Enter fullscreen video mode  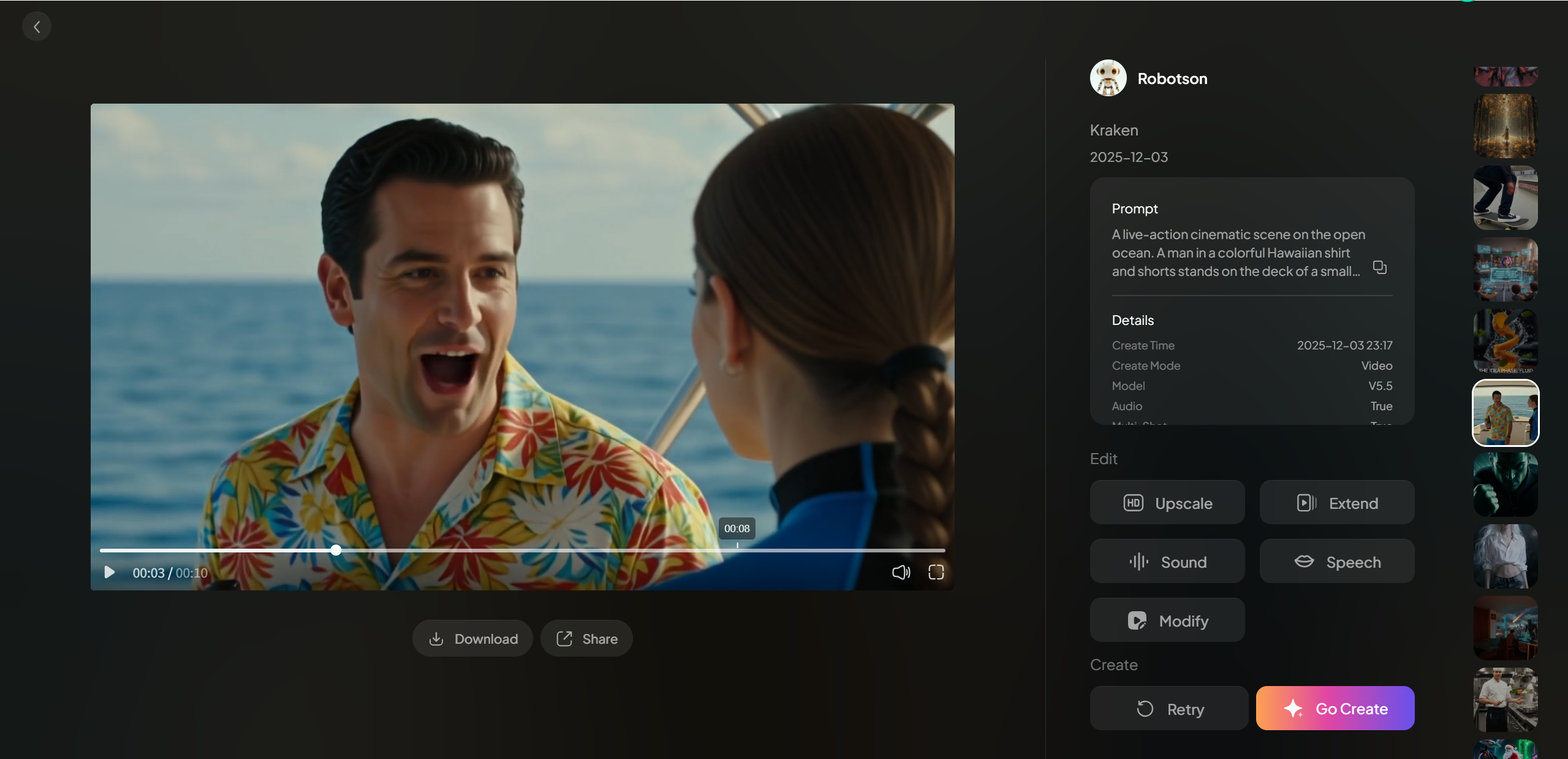[936, 572]
